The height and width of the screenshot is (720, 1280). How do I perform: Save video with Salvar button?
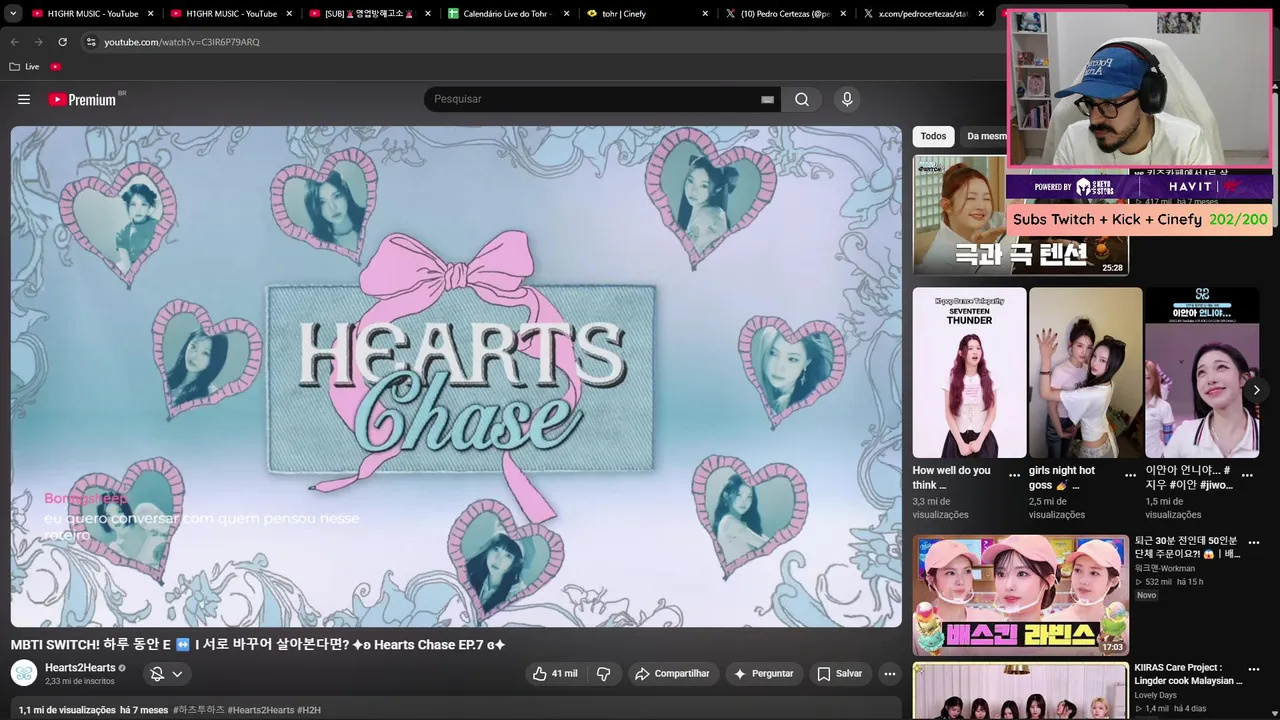coord(840,674)
